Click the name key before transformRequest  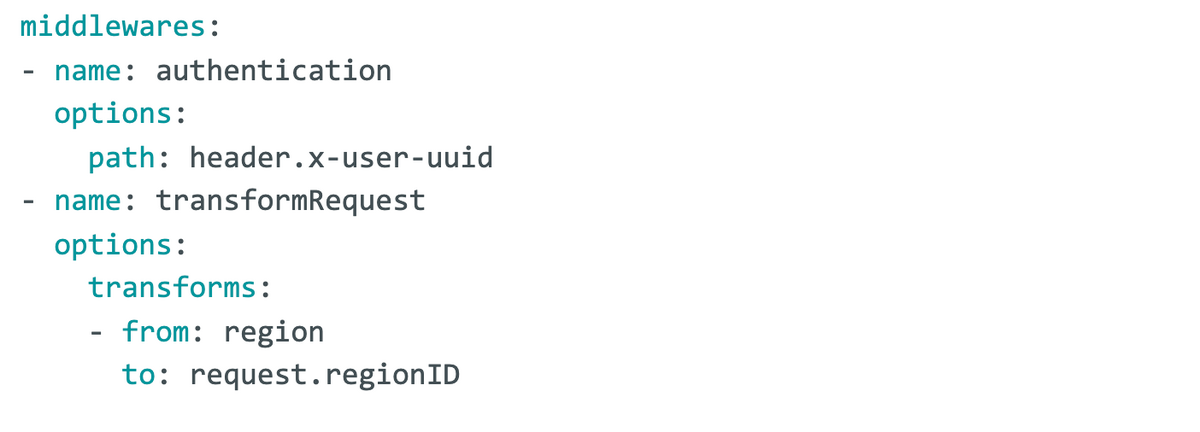pyautogui.click(x=88, y=201)
